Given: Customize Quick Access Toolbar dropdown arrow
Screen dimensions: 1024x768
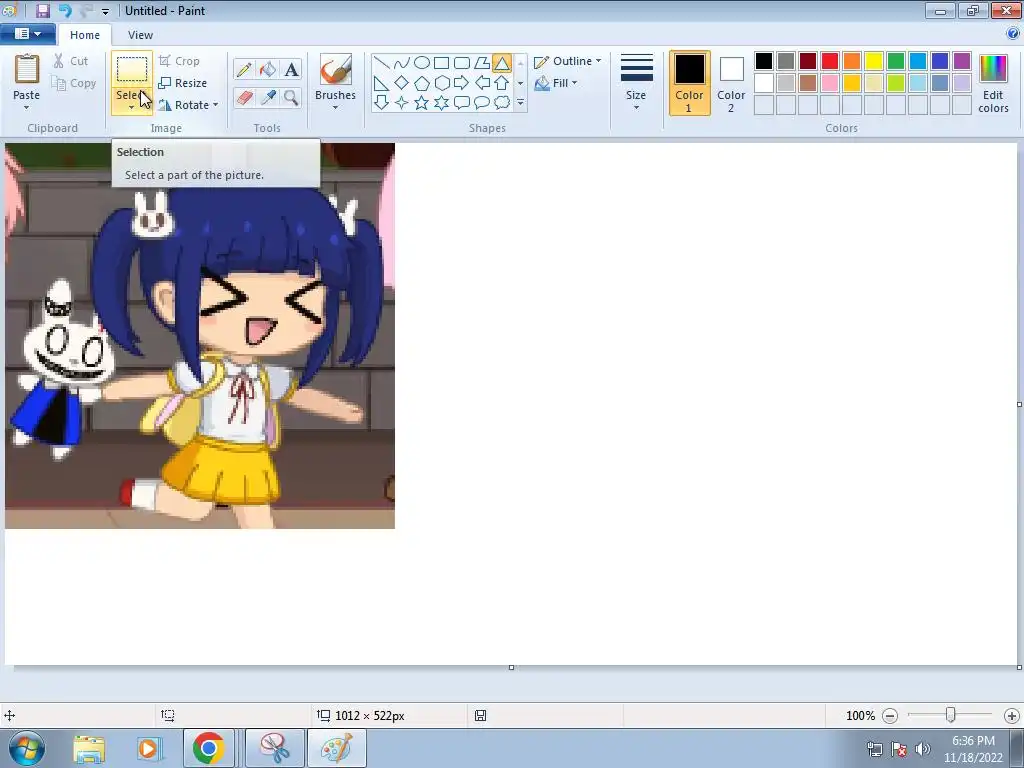Looking at the screenshot, I should click(x=105, y=11).
